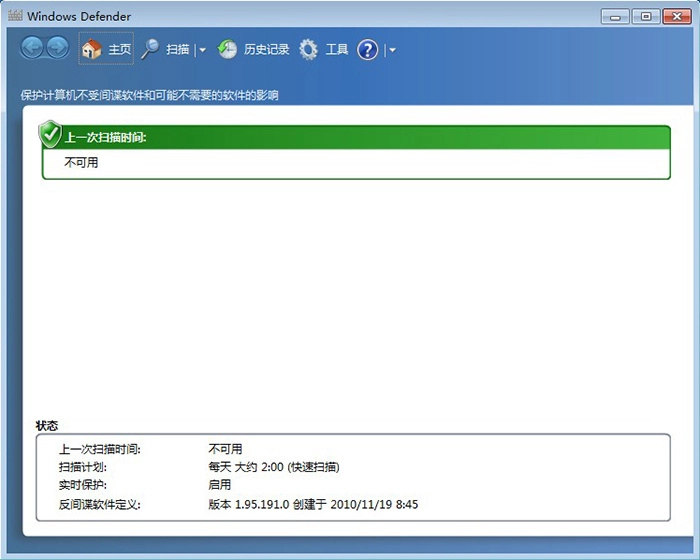Click the house icon in the toolbar
Screen dimensions: 700x560
[92, 49]
